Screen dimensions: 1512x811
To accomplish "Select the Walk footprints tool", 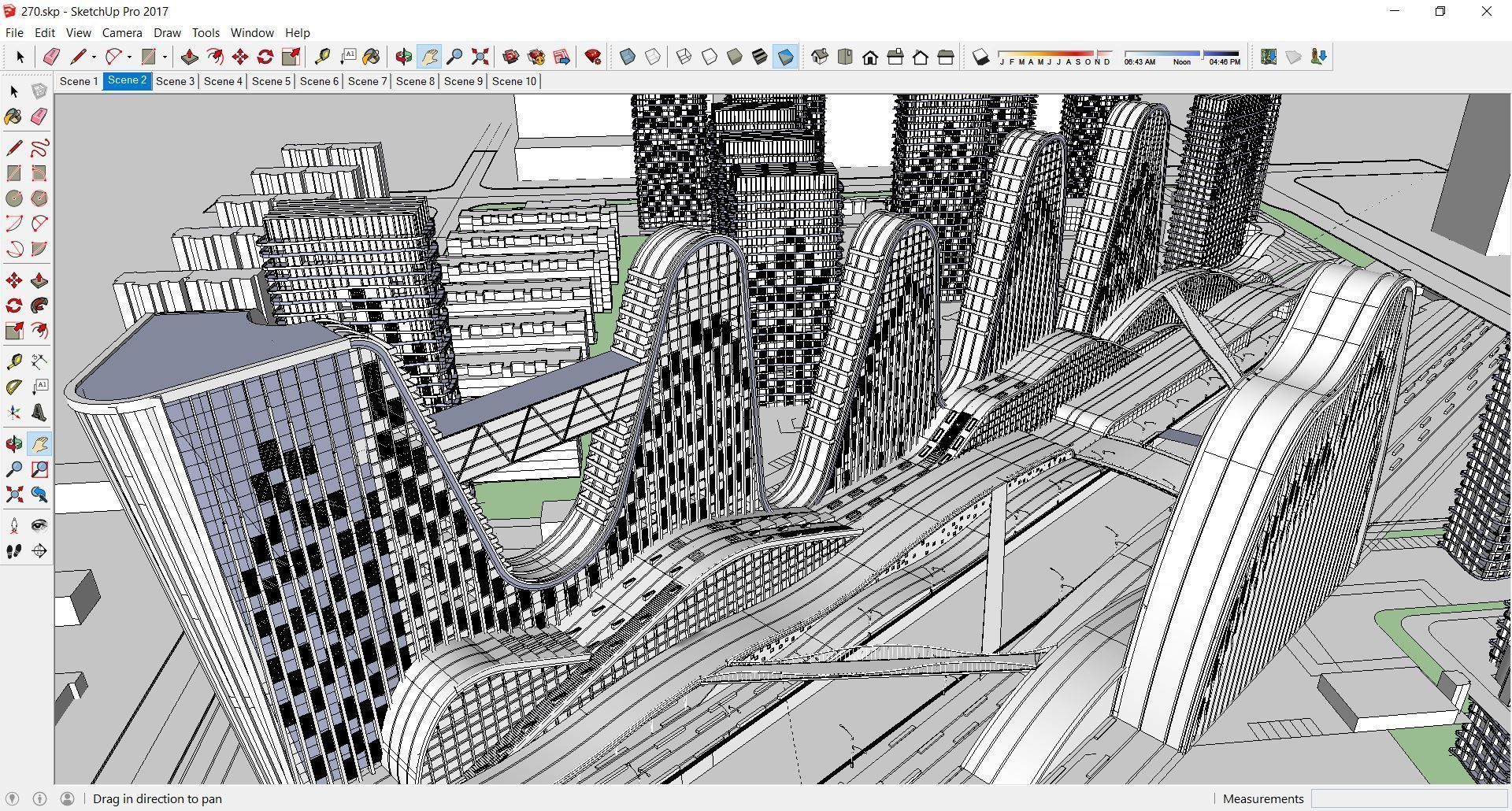I will [x=14, y=551].
